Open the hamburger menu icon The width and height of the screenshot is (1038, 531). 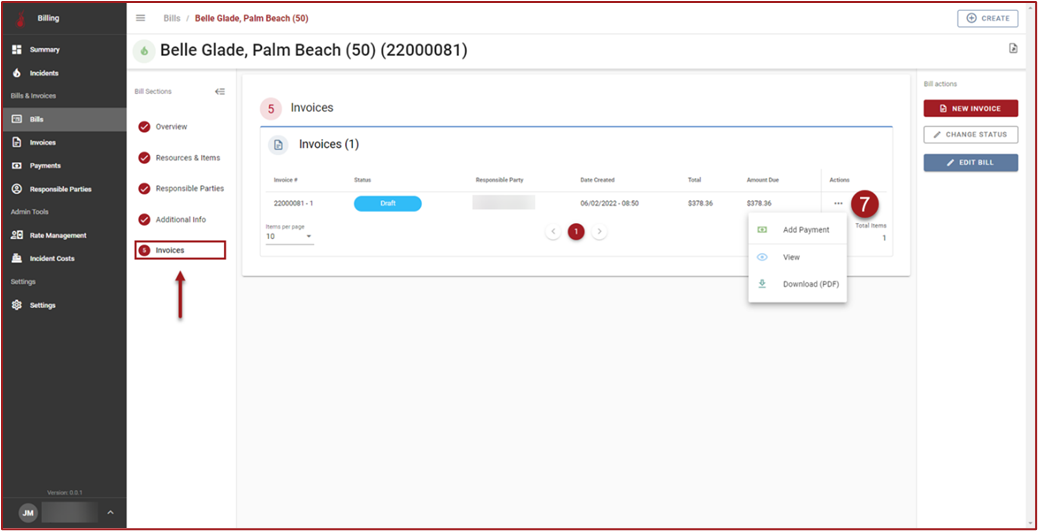(x=140, y=18)
